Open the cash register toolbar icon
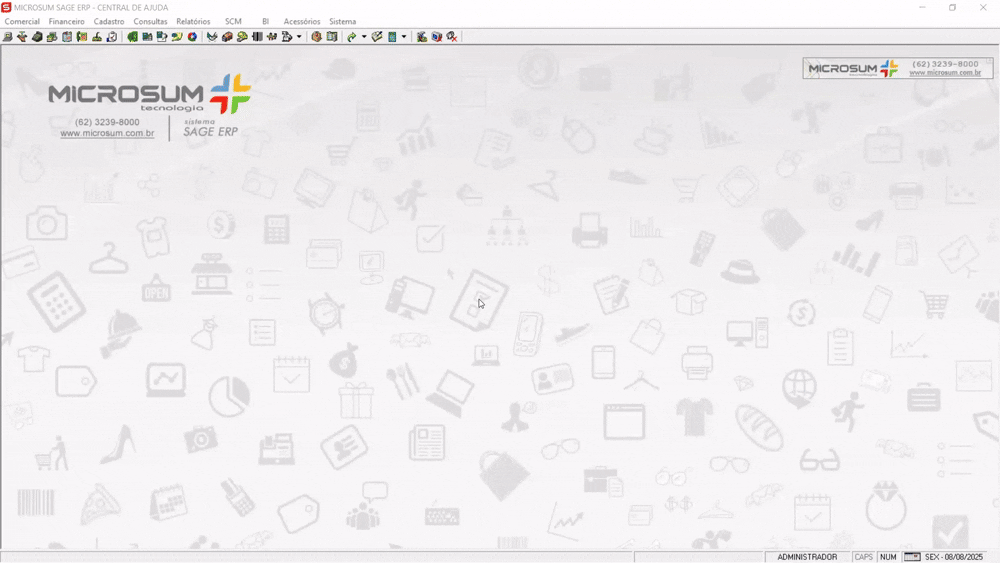The width and height of the screenshot is (1000, 563). [x=37, y=37]
